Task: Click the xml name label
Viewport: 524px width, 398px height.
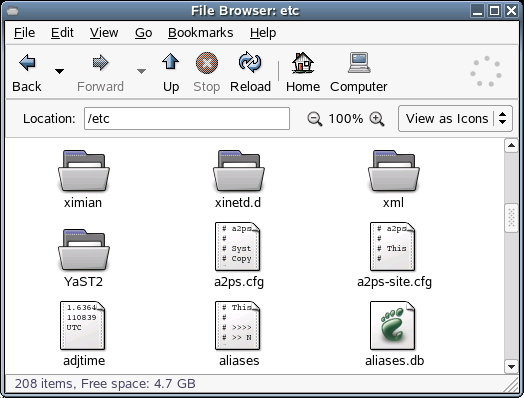Action: click(393, 203)
